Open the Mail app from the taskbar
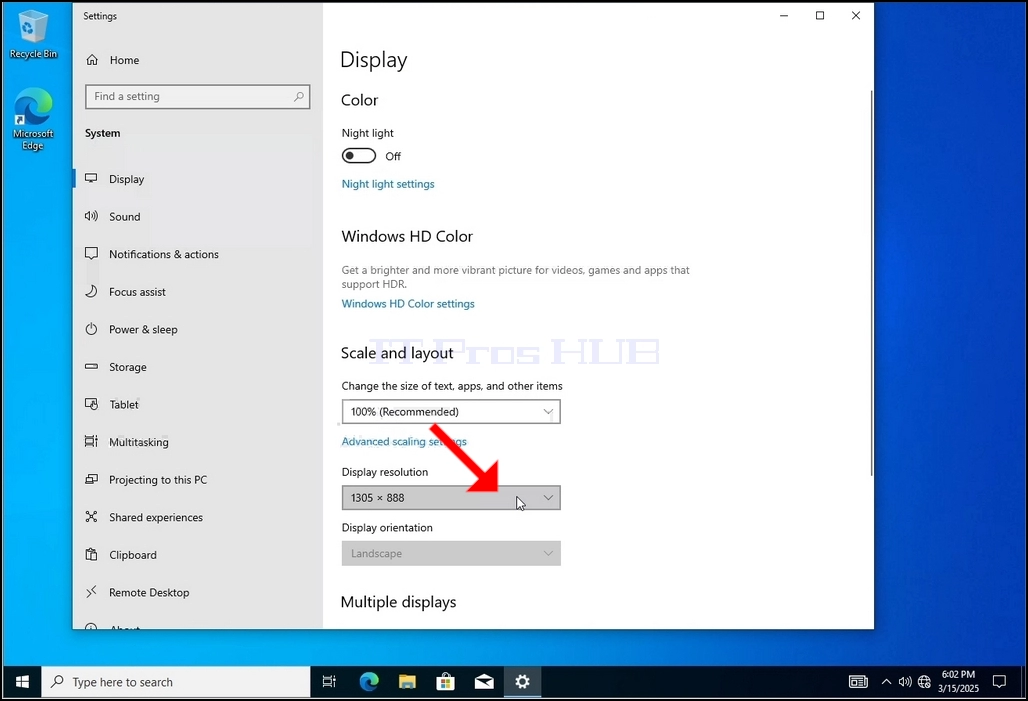The image size is (1028, 701). pos(484,682)
